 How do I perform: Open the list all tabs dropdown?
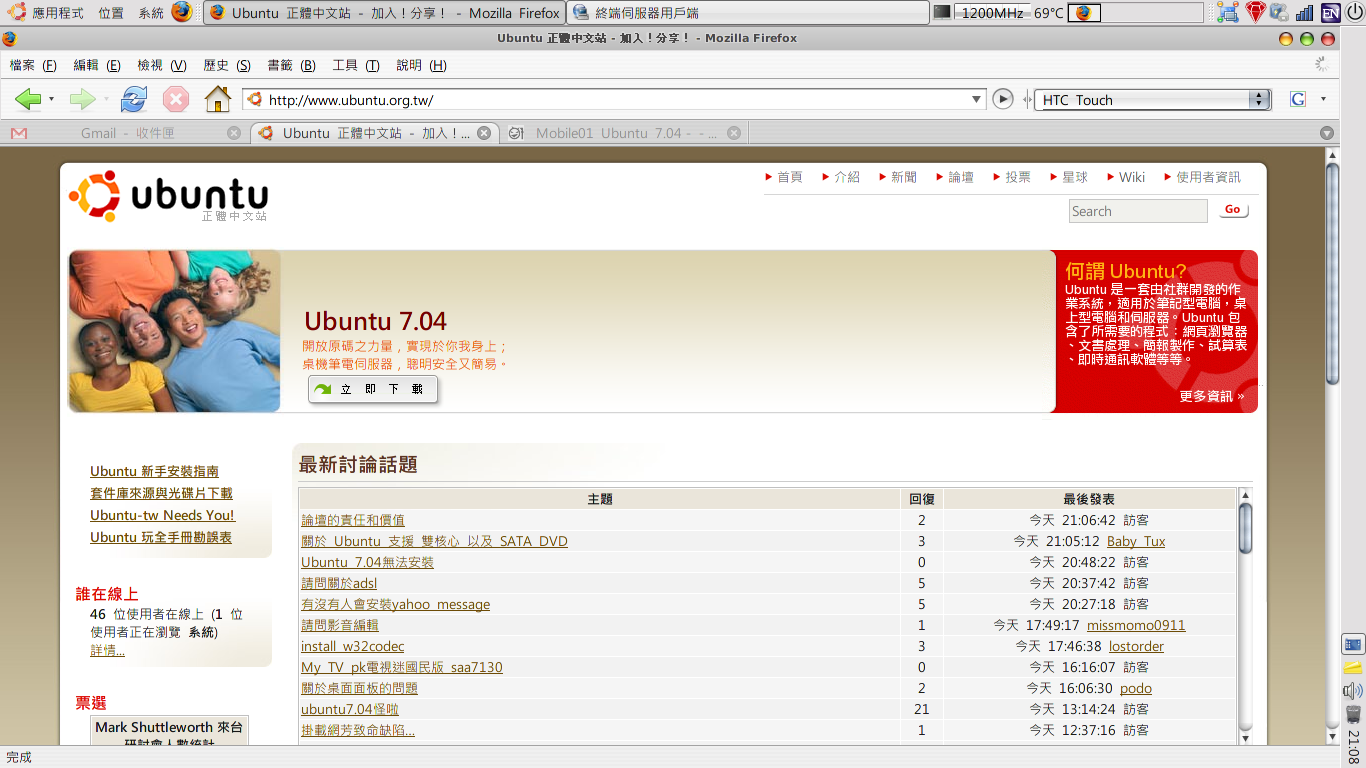pyautogui.click(x=1326, y=133)
